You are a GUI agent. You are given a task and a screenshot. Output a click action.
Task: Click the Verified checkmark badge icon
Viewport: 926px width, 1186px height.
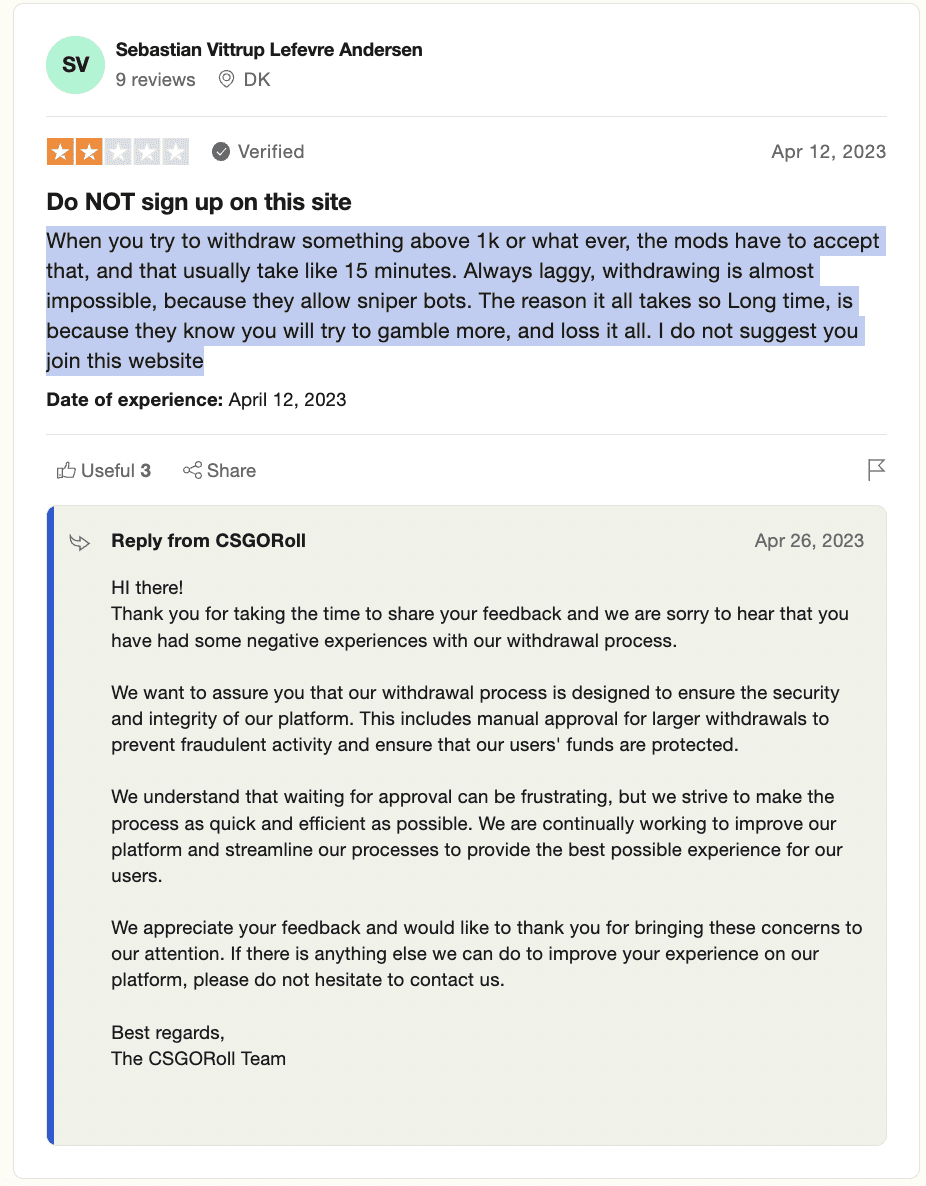point(220,152)
